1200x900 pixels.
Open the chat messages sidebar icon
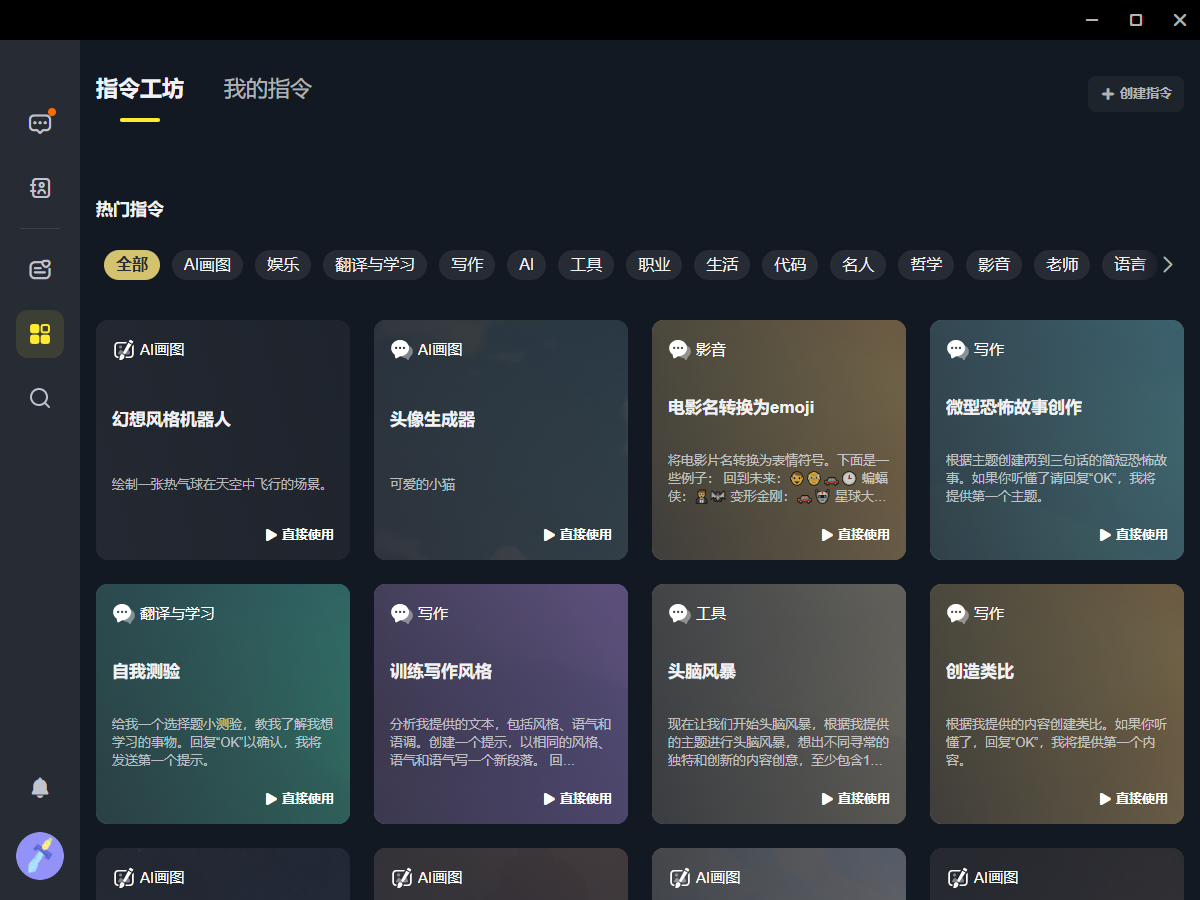click(x=40, y=124)
